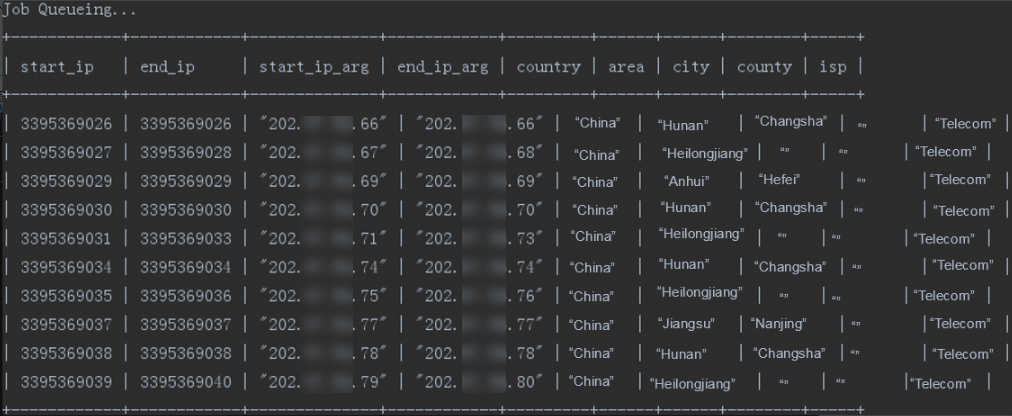Select start_ip value 3395369039
1012x416 pixels.
pos(66,382)
